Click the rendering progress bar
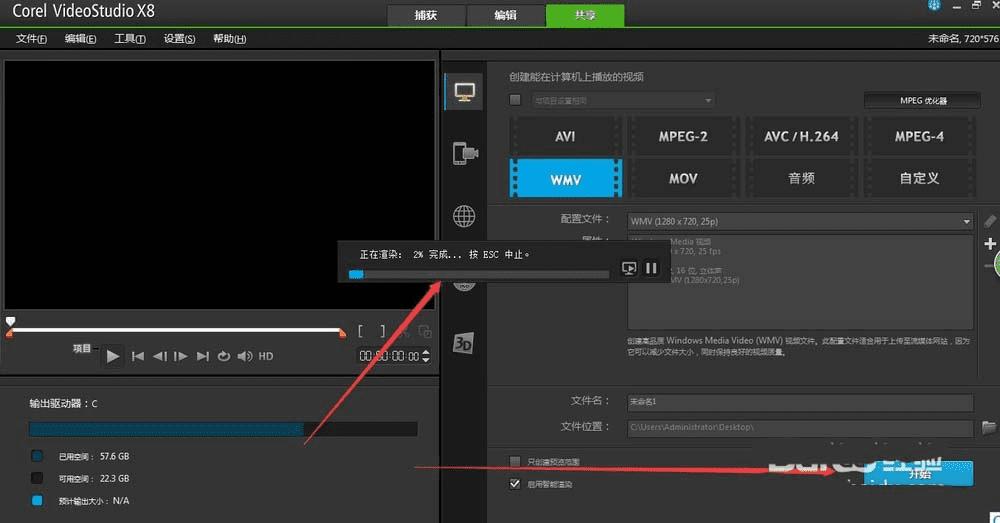The height and width of the screenshot is (523, 1000). click(478, 274)
